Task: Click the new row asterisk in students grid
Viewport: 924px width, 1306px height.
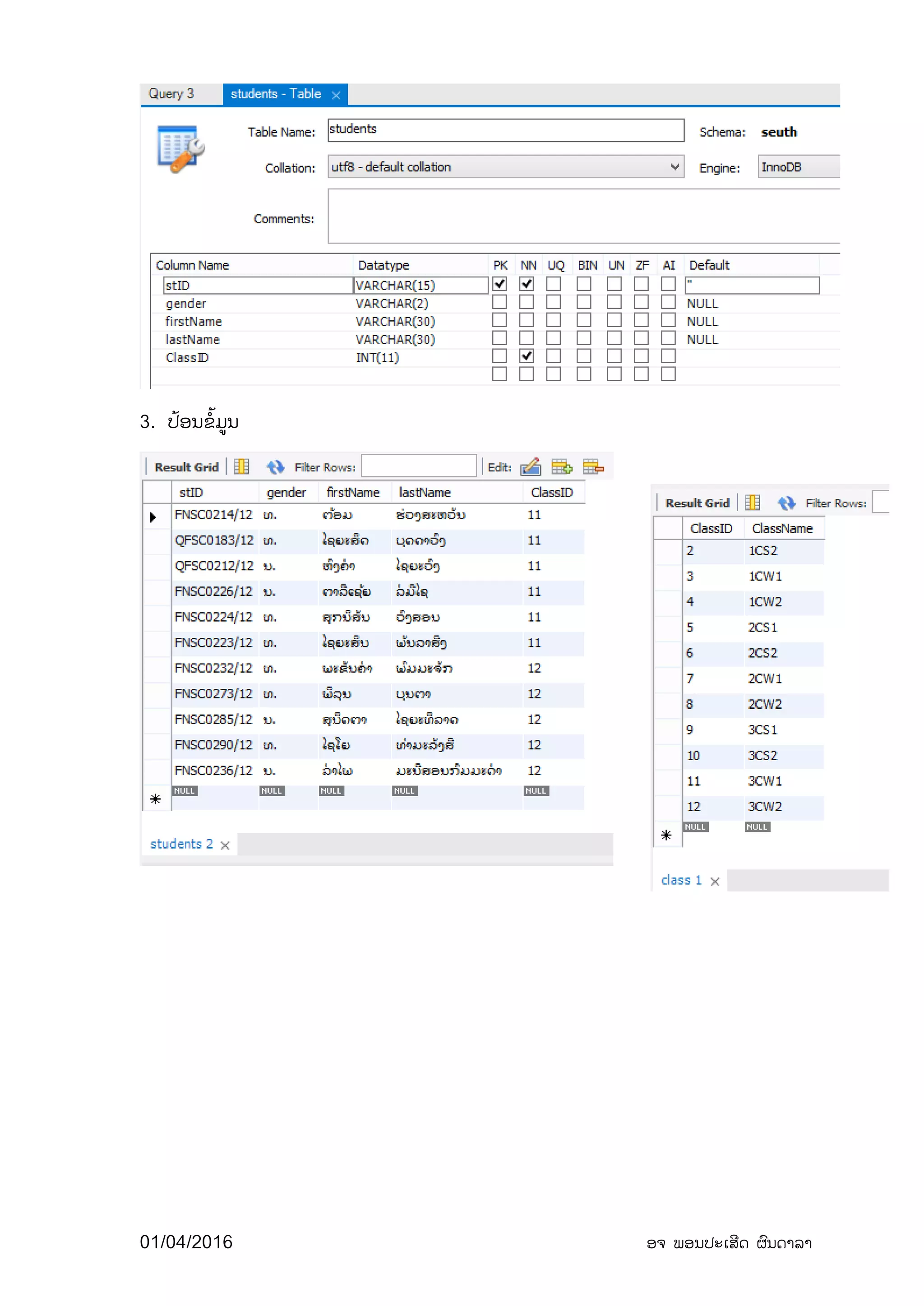Action: 155,799
